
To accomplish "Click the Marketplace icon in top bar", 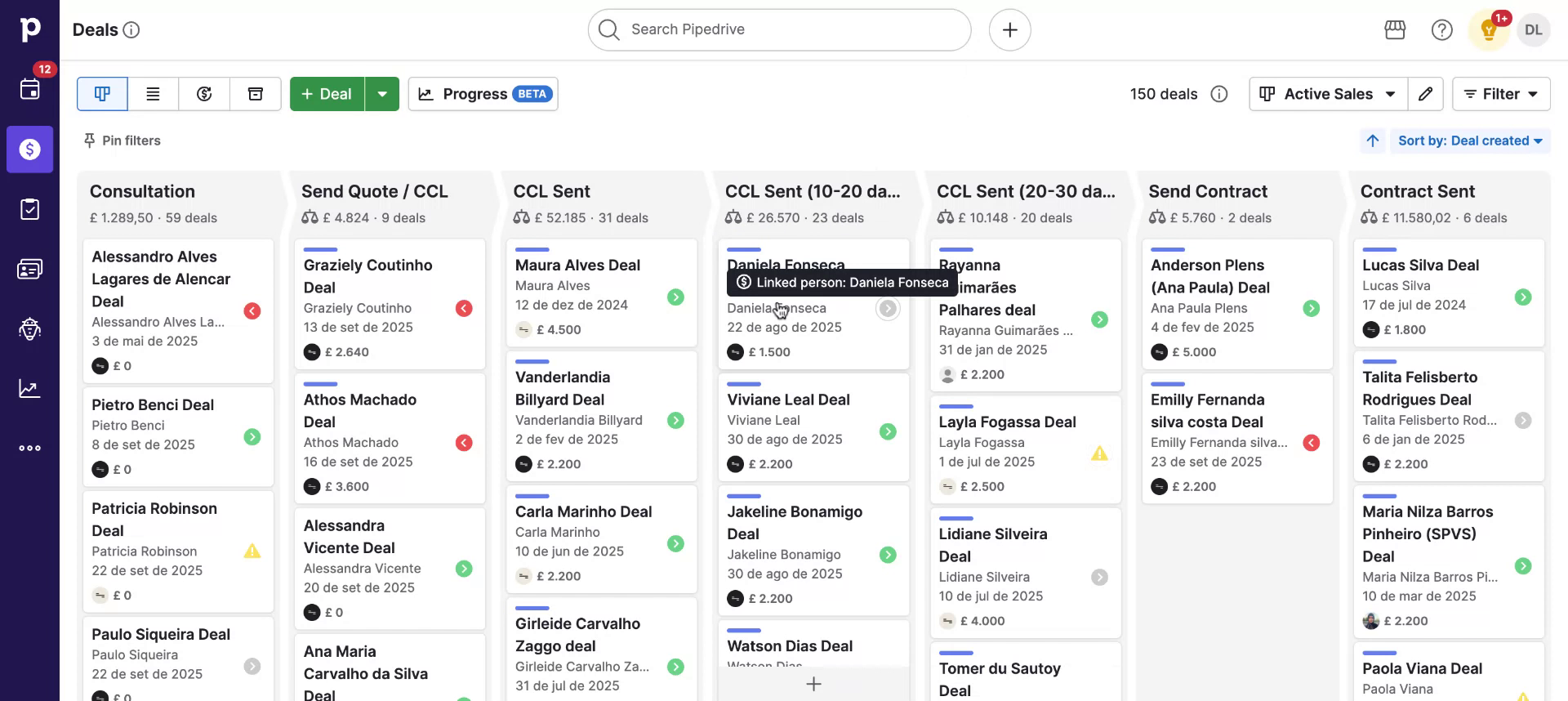I will [x=1395, y=30].
